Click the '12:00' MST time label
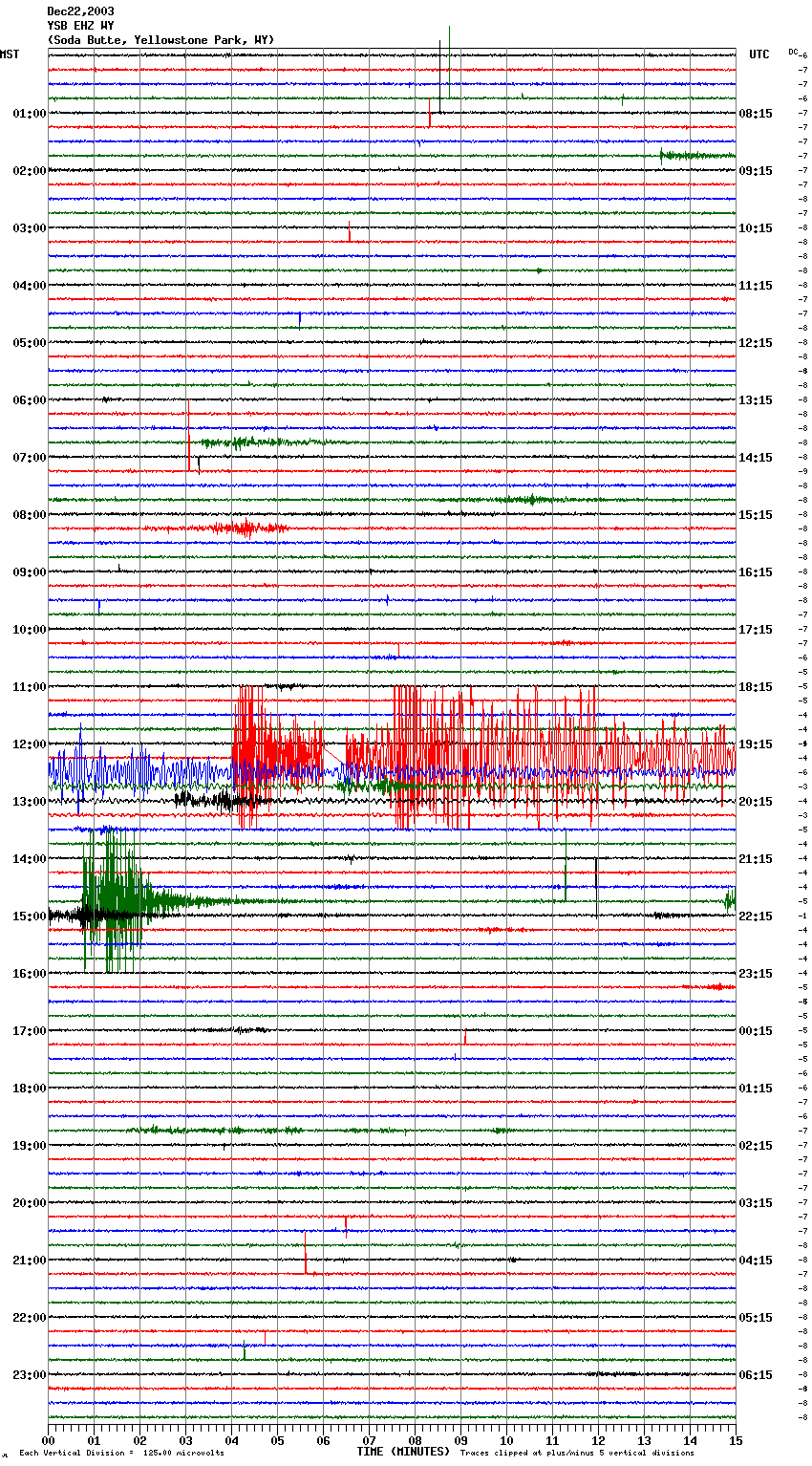Viewport: 812px width, 1466px height. (x=30, y=744)
